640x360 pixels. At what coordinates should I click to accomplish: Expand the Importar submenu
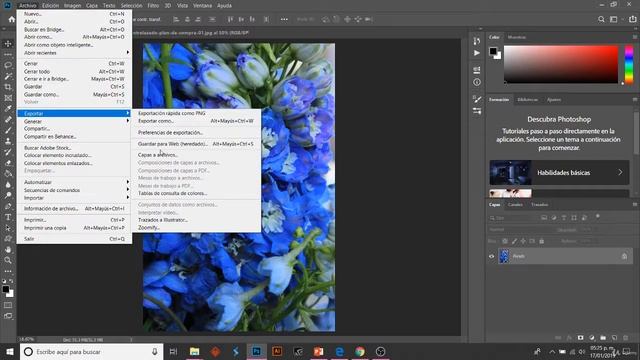point(74,198)
